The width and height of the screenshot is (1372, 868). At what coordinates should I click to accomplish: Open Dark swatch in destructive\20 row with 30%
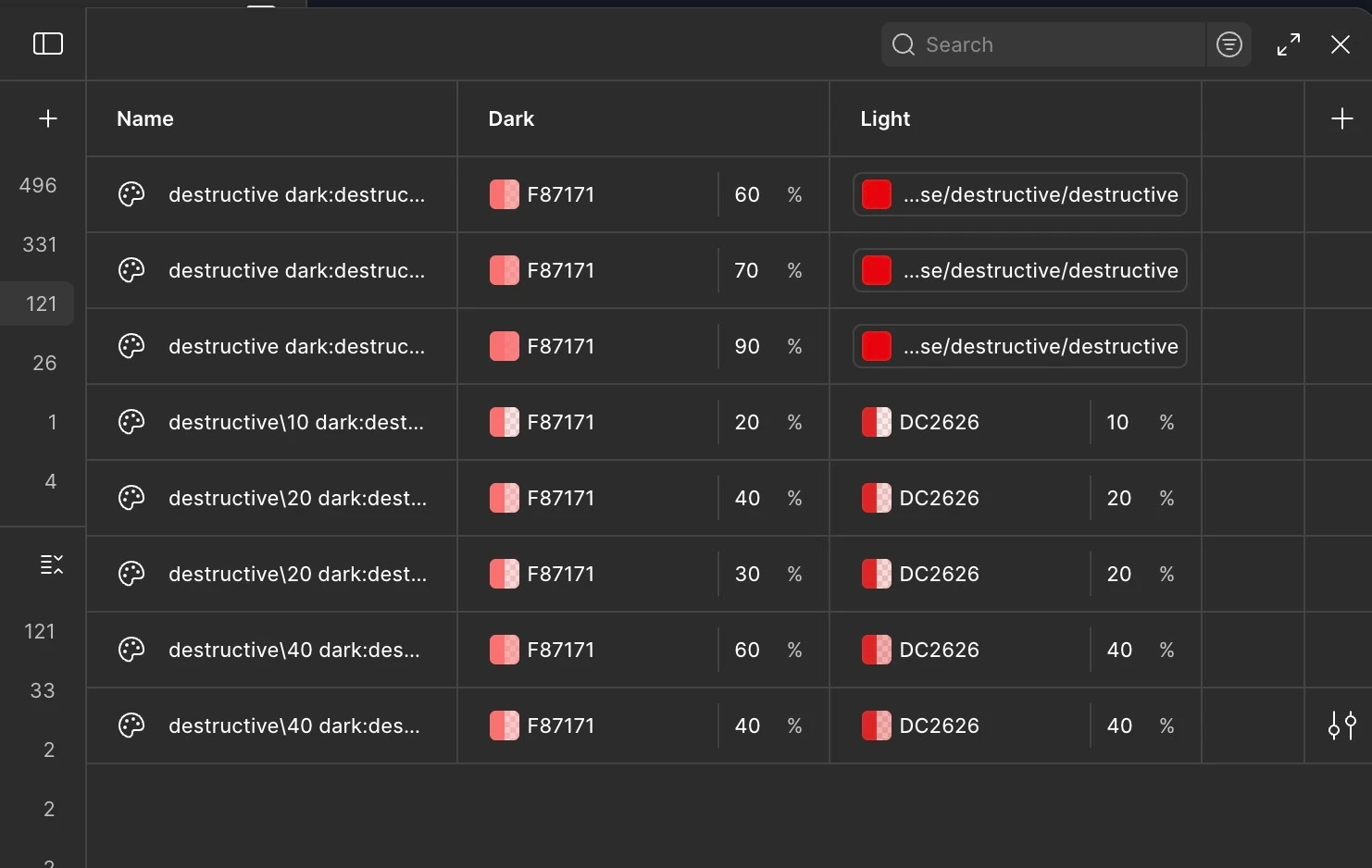coord(505,574)
